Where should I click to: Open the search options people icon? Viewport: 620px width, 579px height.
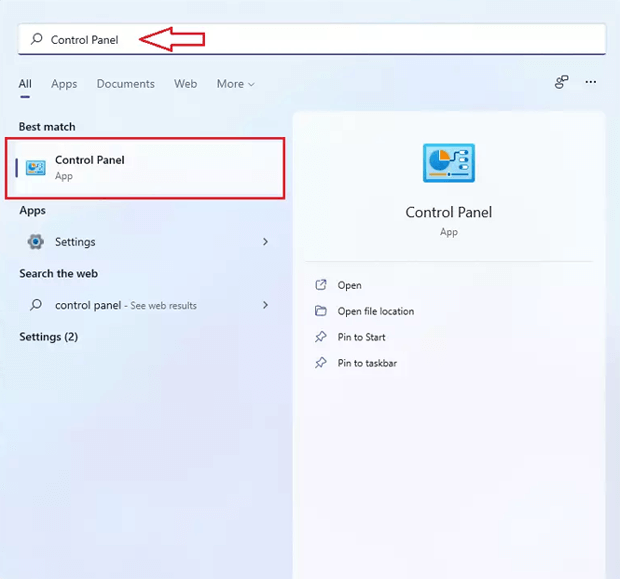[562, 83]
